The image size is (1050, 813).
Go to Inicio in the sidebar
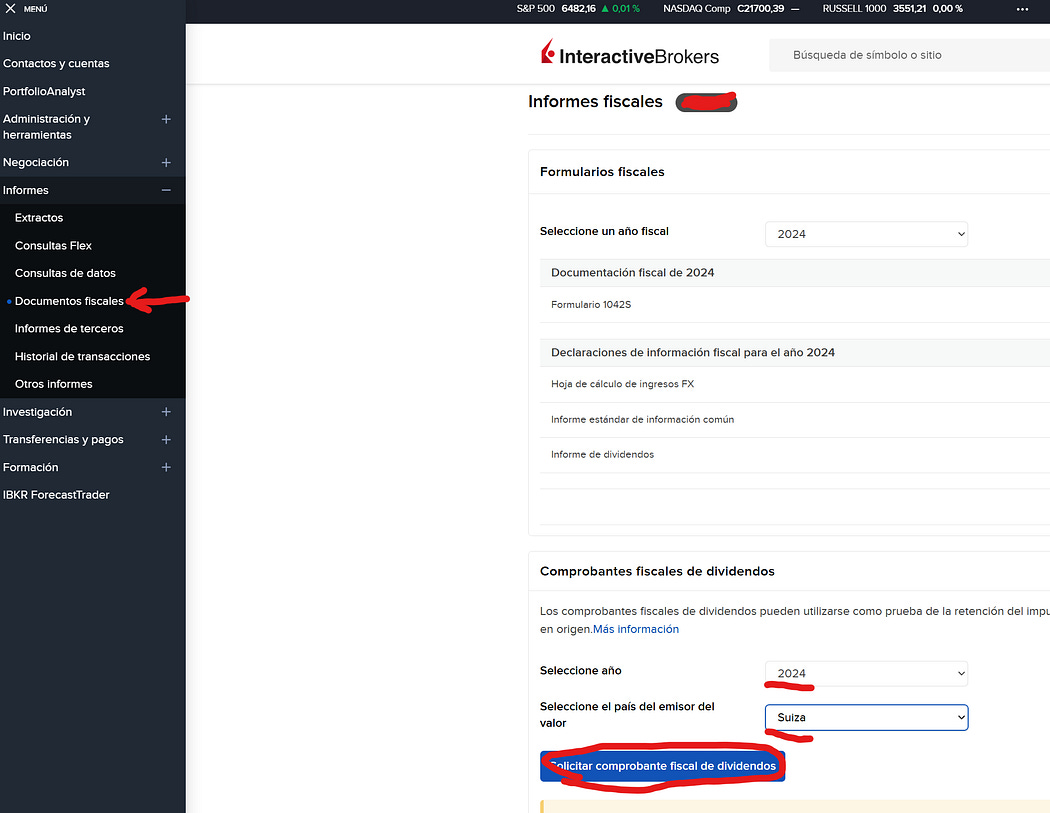(17, 36)
